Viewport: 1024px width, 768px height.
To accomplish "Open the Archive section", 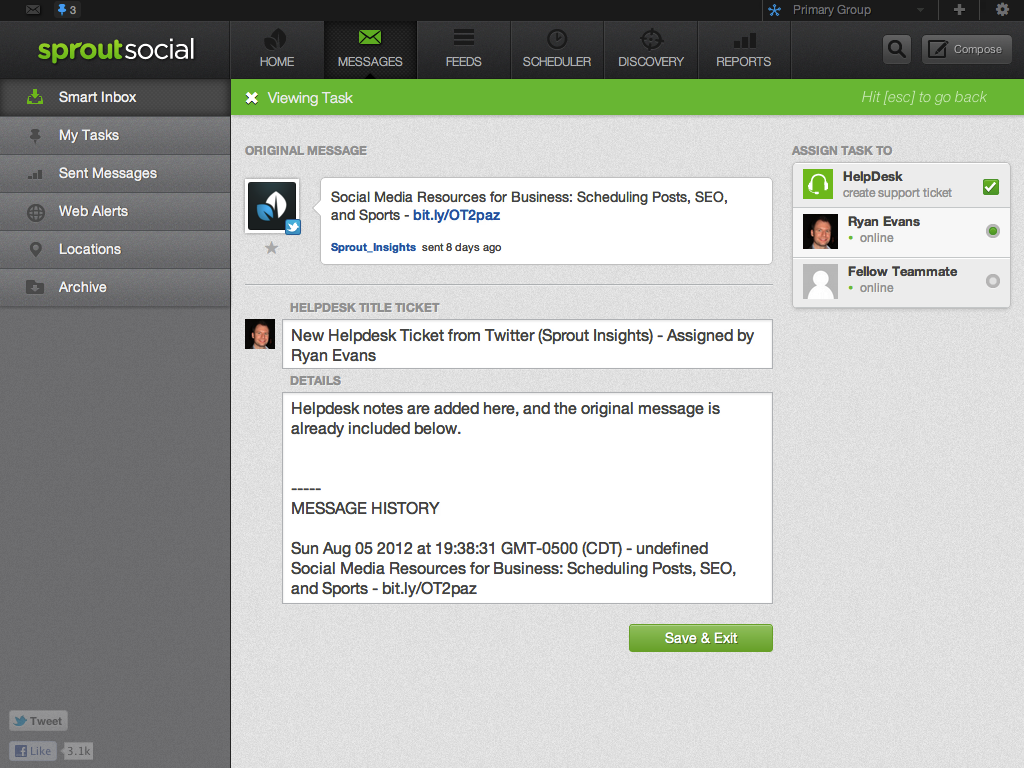I will pos(82,287).
